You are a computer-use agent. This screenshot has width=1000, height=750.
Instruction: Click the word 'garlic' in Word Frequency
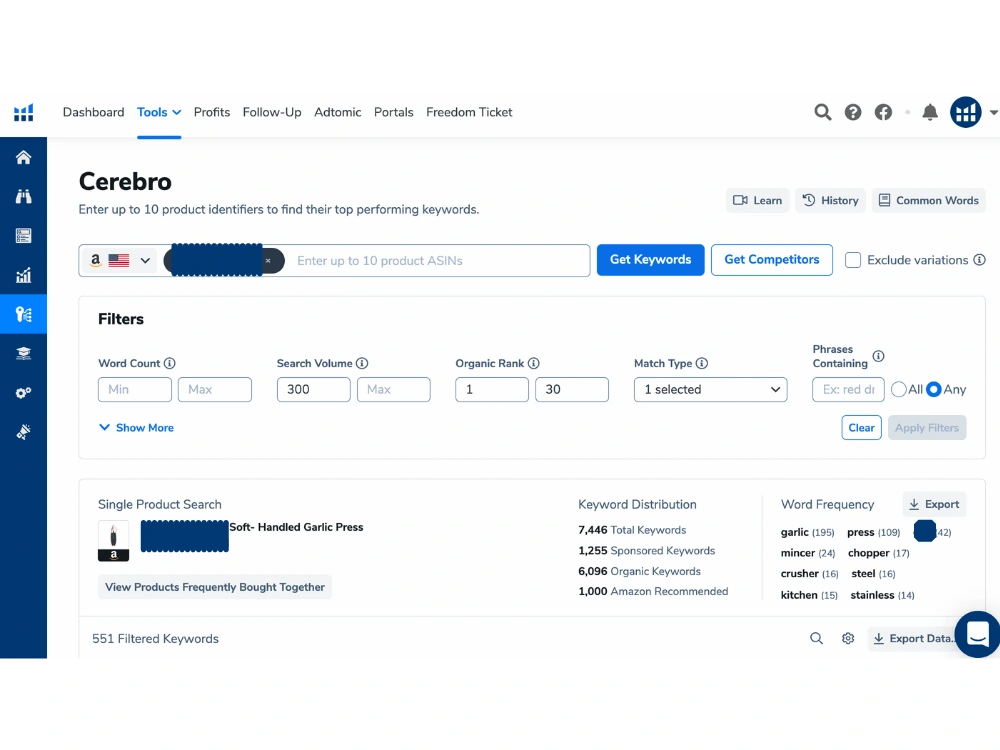click(795, 532)
